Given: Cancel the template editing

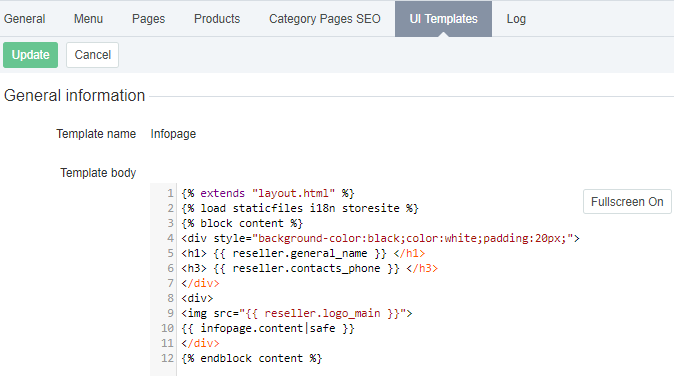Looking at the screenshot, I should pyautogui.click(x=92, y=55).
